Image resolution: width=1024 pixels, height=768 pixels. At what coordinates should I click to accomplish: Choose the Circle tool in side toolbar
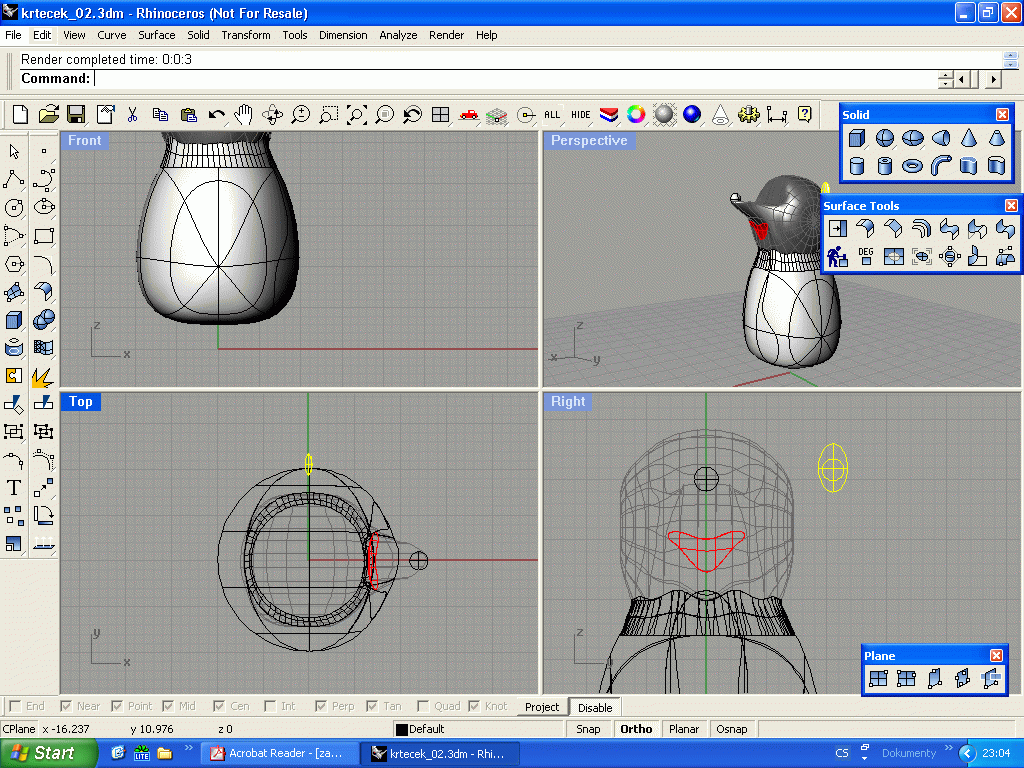(x=14, y=208)
